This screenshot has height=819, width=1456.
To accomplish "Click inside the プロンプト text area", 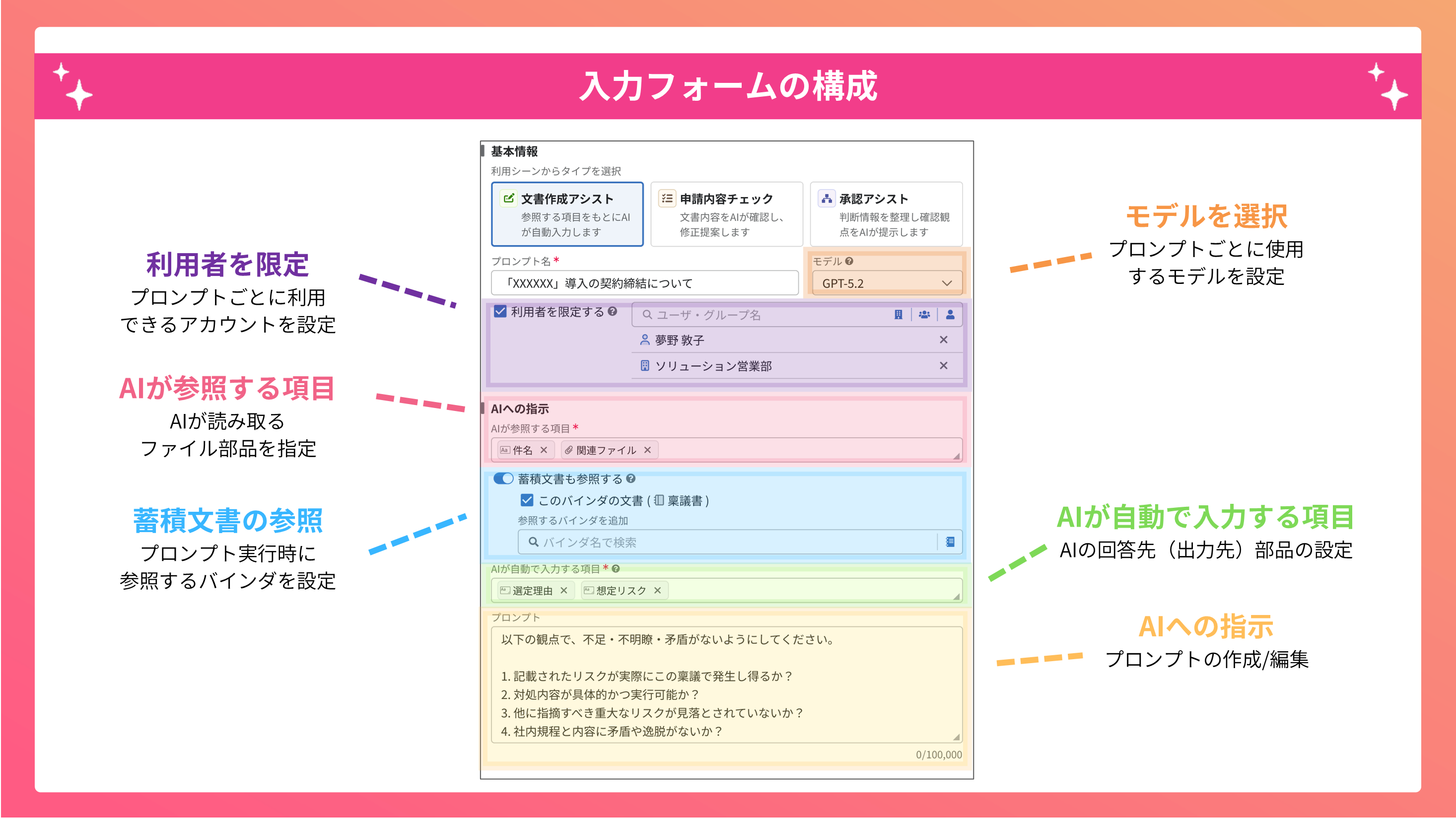I will (726, 685).
